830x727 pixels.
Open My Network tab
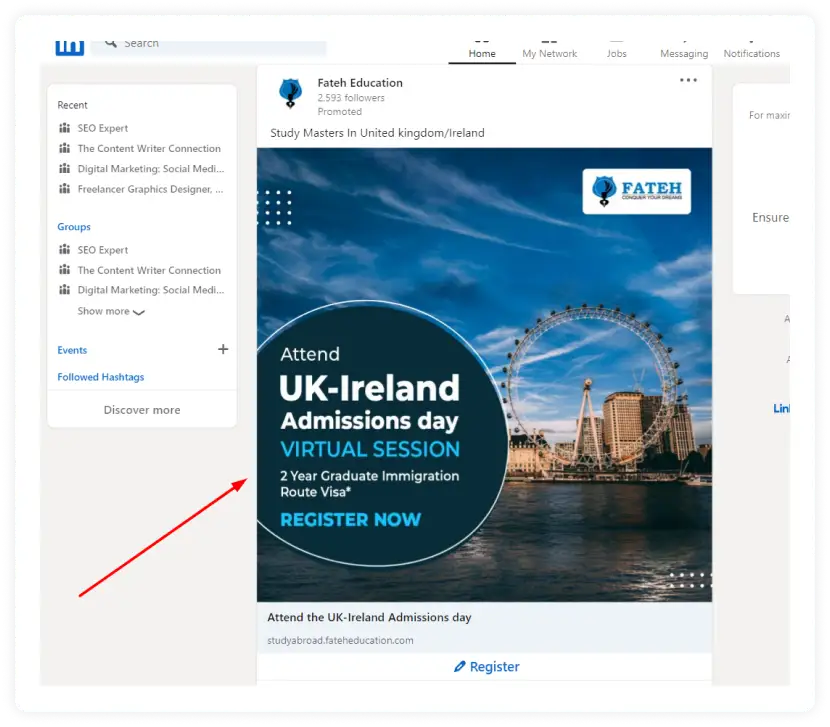click(x=549, y=51)
